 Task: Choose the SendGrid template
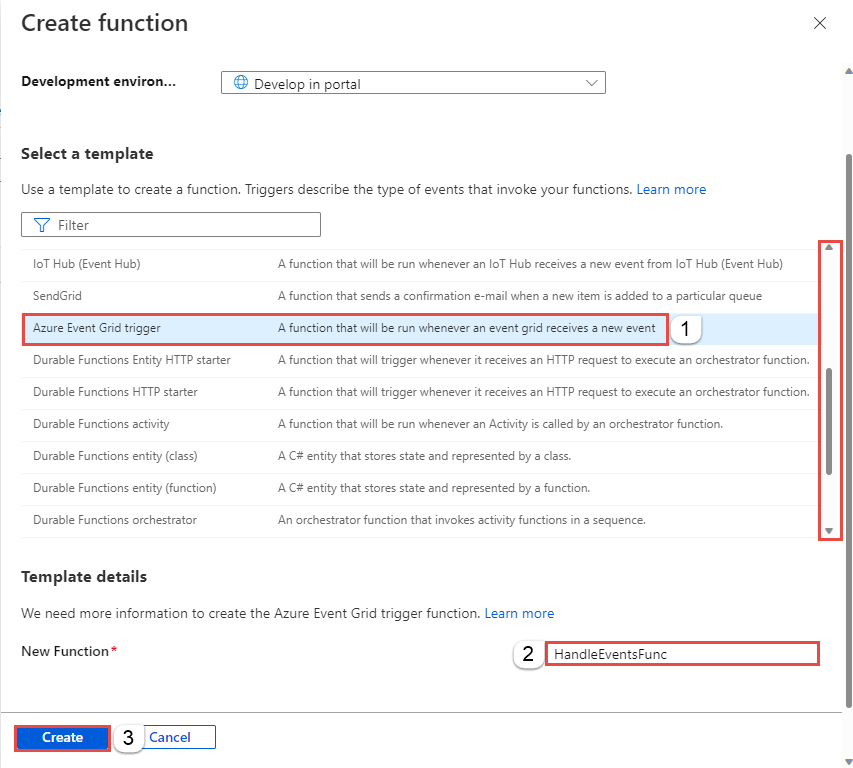[x=57, y=296]
